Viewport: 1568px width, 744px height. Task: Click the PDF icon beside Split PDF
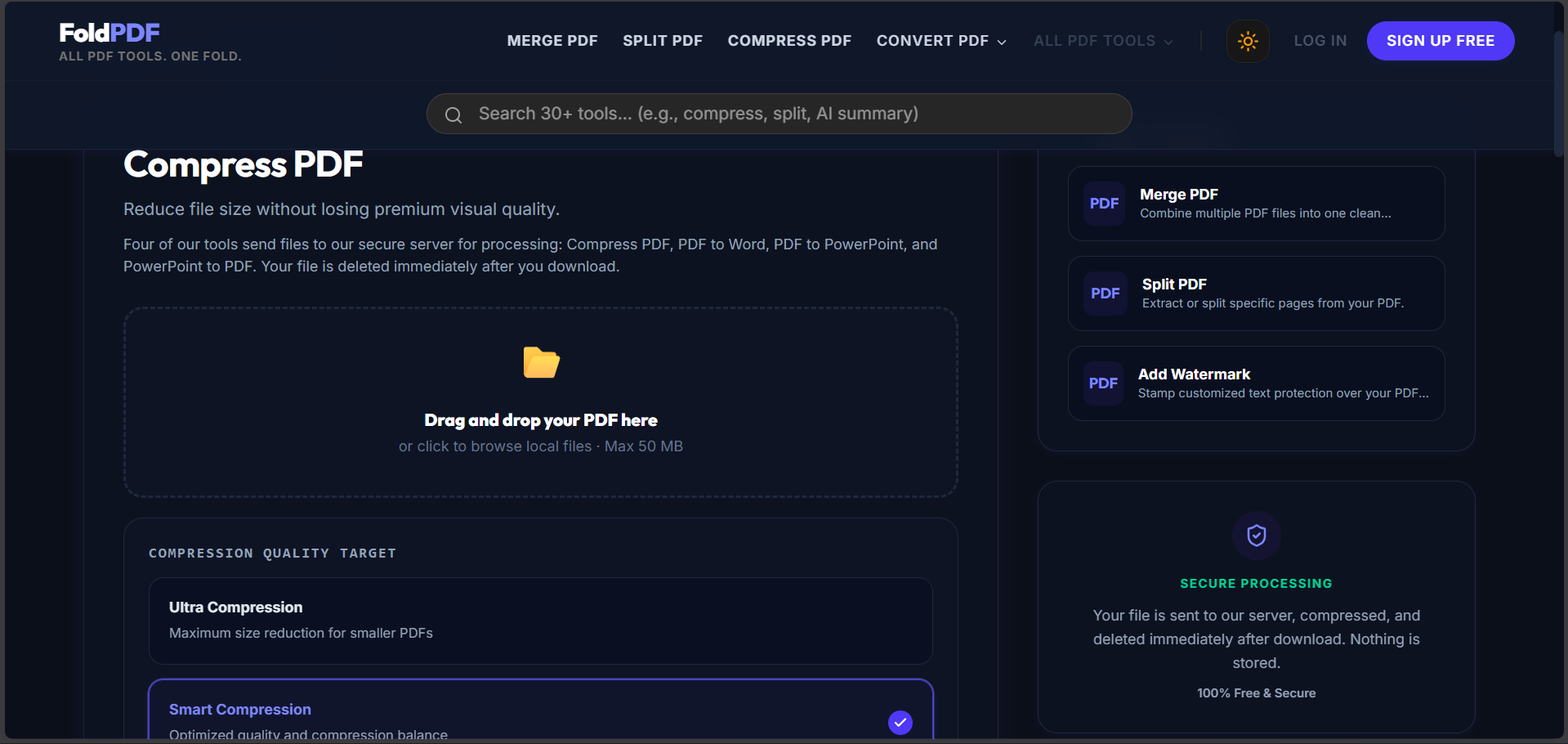click(1105, 294)
